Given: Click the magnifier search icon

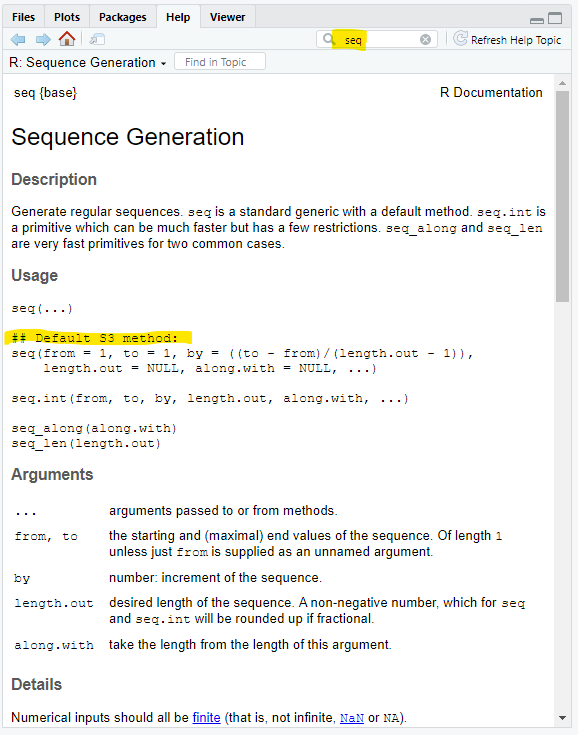Looking at the screenshot, I should pos(329,39).
